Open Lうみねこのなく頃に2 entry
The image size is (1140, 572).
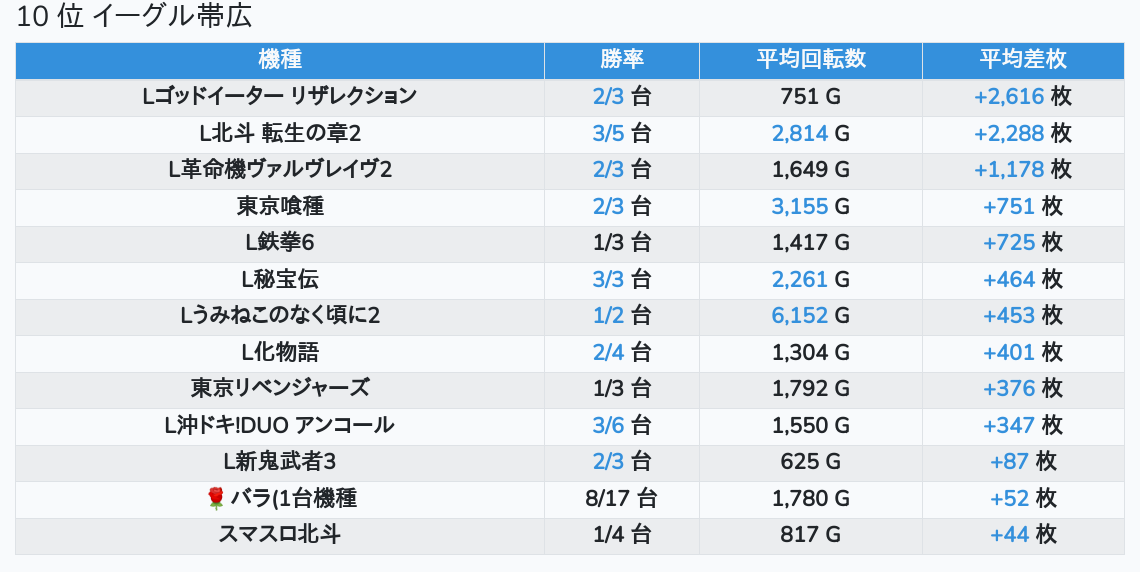pyautogui.click(x=280, y=316)
